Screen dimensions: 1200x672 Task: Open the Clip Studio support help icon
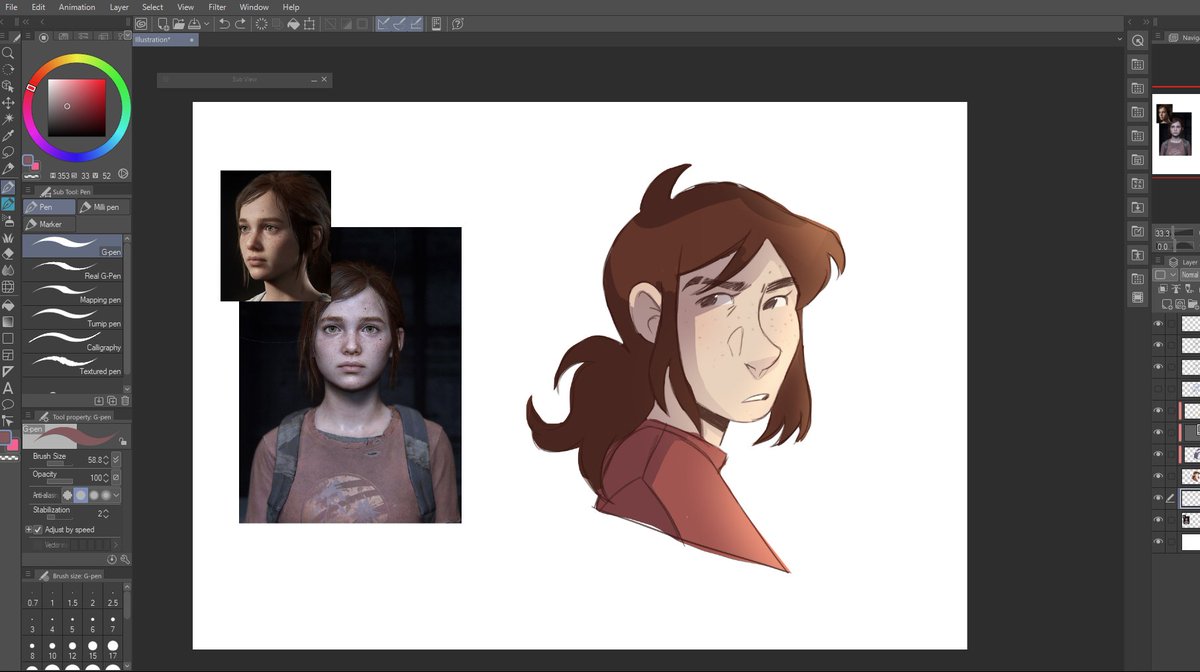(457, 23)
